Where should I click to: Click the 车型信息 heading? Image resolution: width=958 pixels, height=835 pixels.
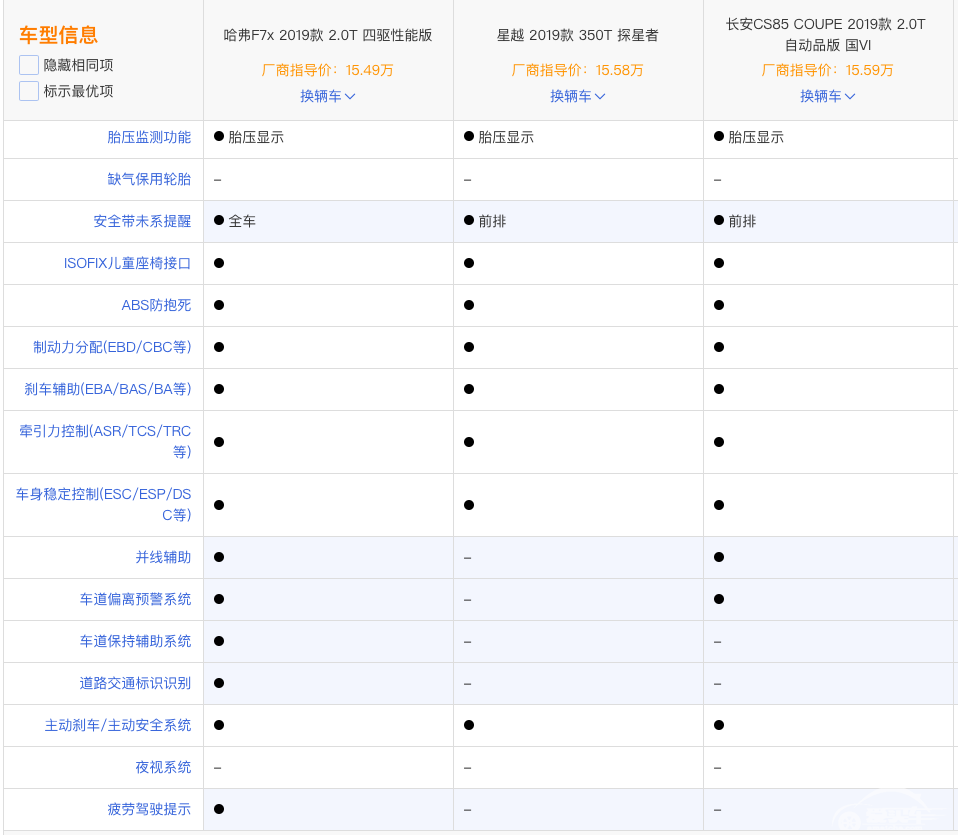pyautogui.click(x=59, y=35)
